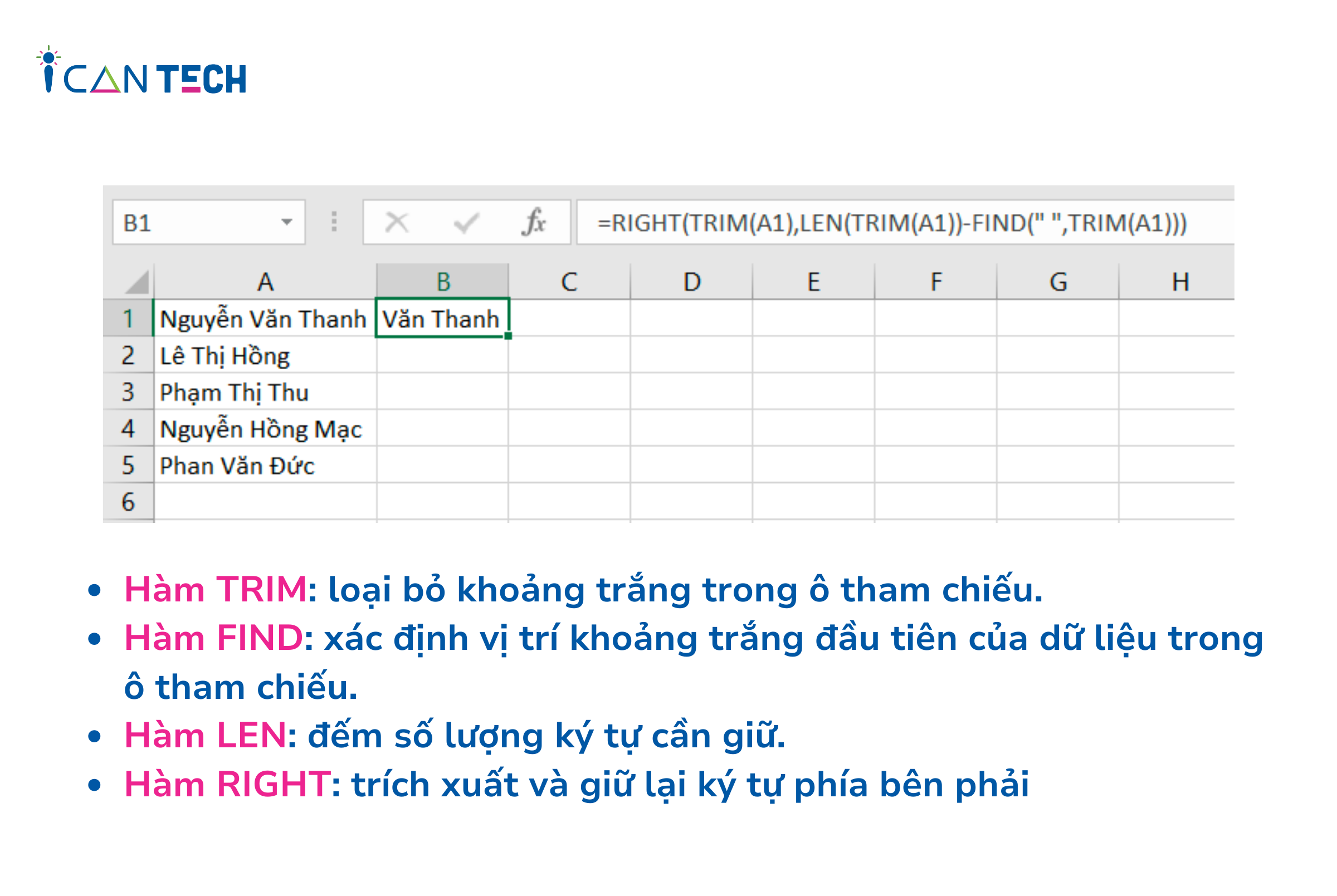Select row 5 header
The height and width of the screenshot is (896, 1337).
128,465
